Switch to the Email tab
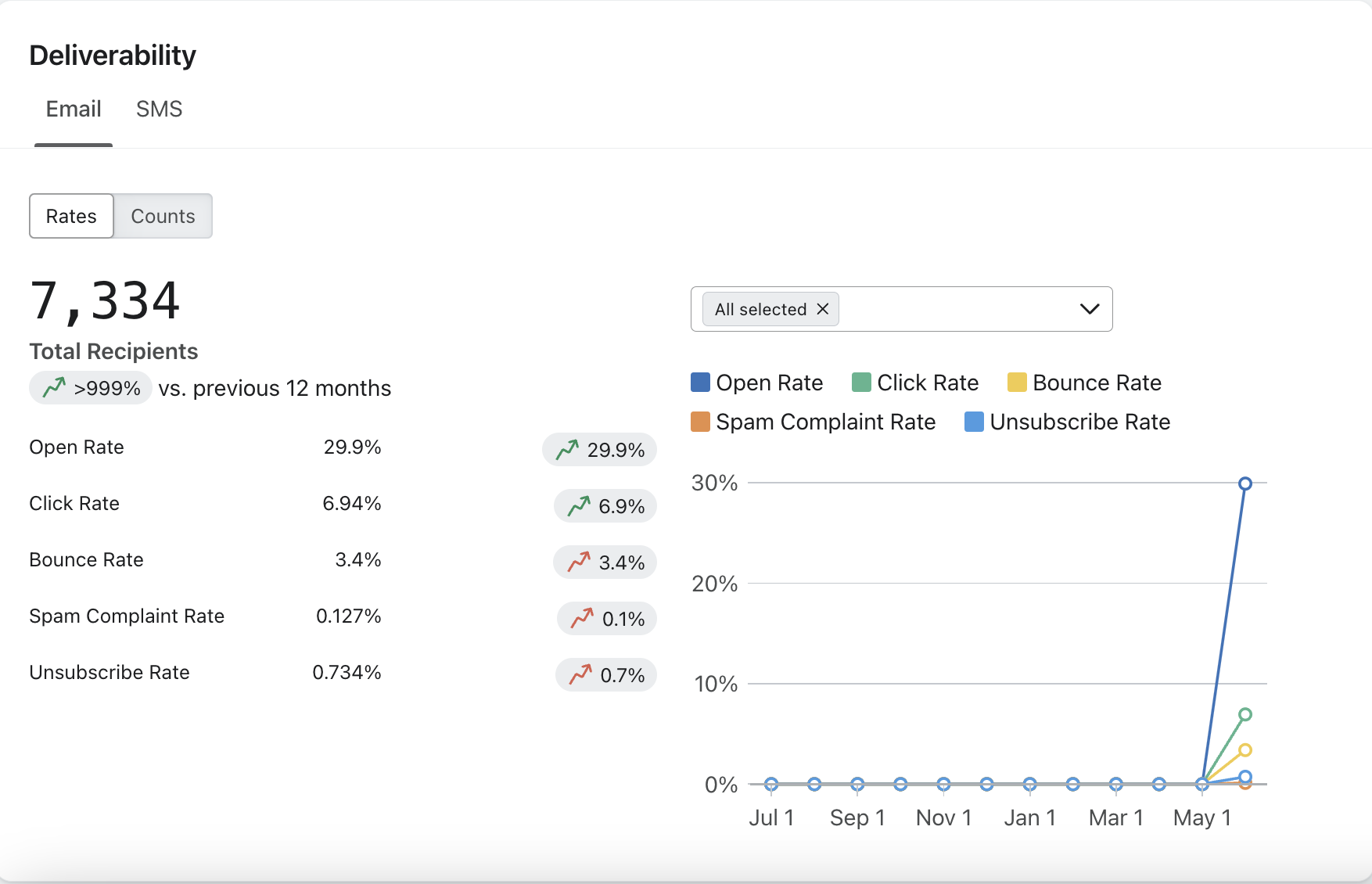 [74, 109]
